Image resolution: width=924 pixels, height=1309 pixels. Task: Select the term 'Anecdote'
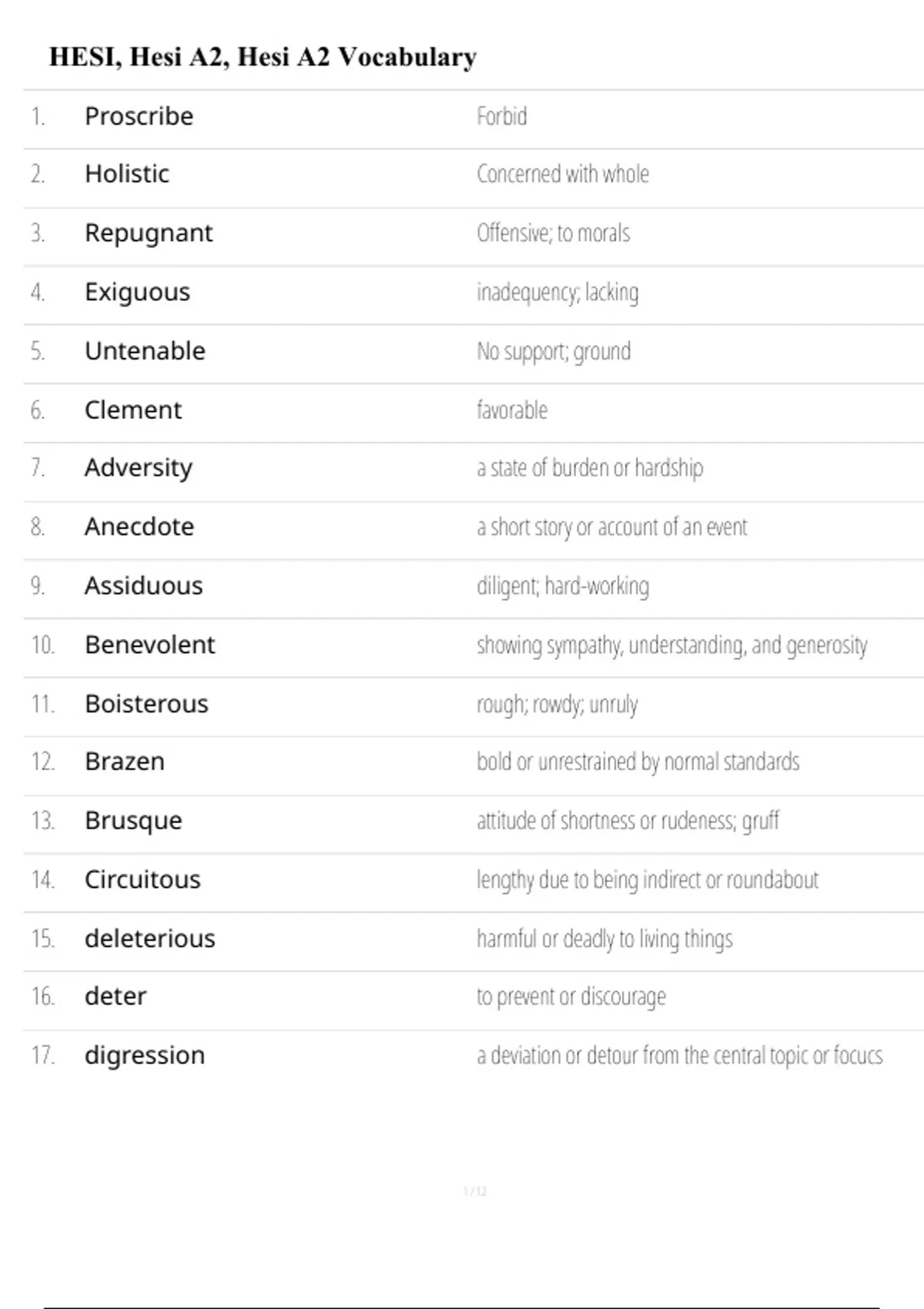(x=139, y=527)
